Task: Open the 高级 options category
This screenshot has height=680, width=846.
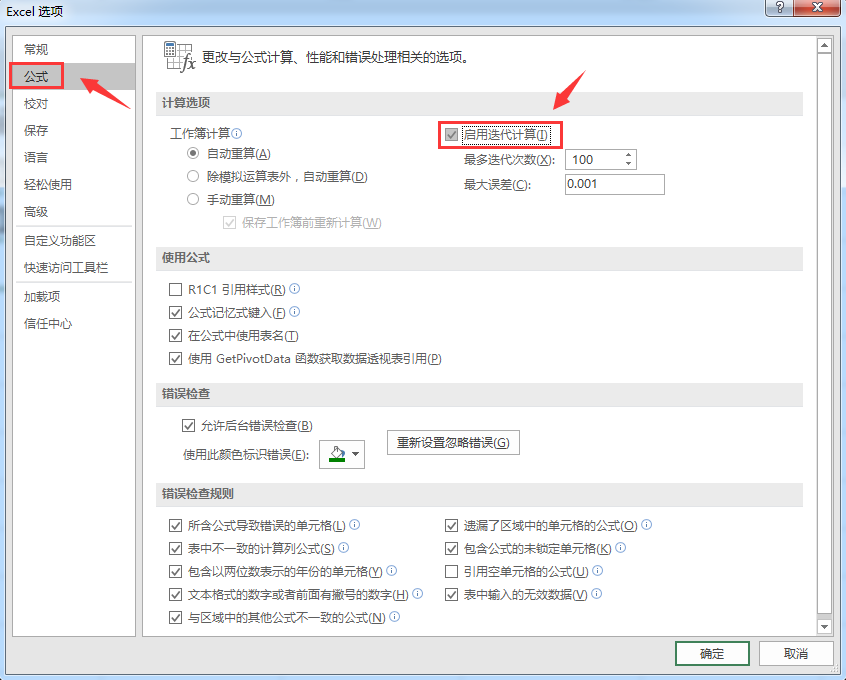Action: [74, 211]
